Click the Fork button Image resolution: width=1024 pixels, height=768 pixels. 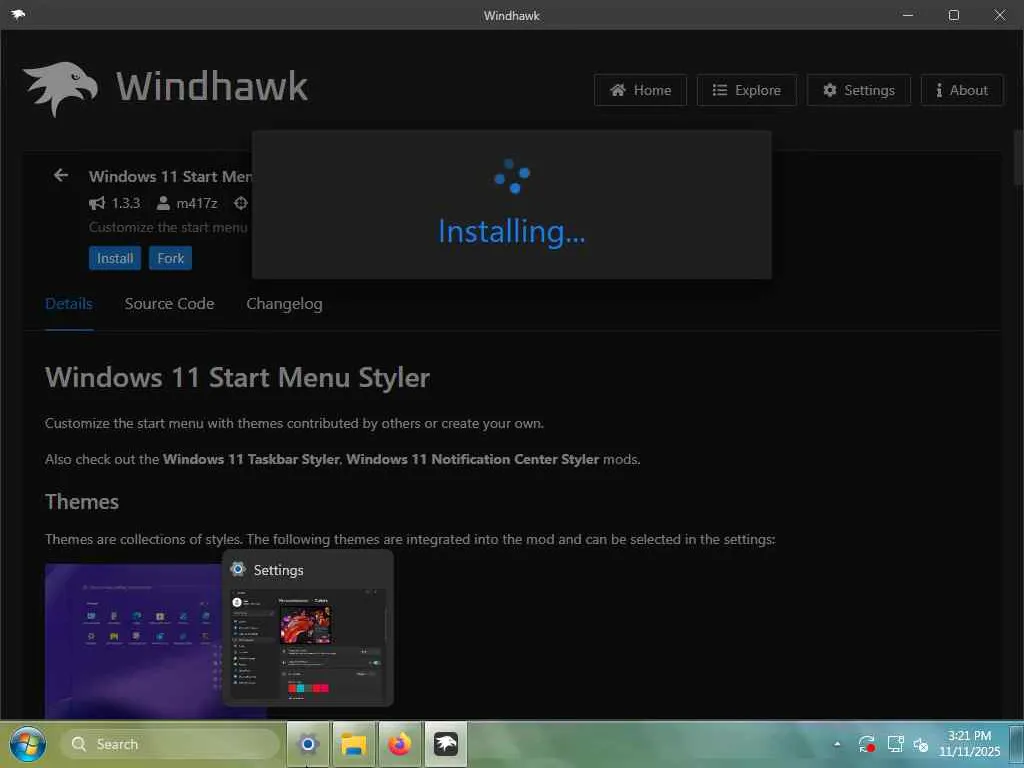click(170, 258)
